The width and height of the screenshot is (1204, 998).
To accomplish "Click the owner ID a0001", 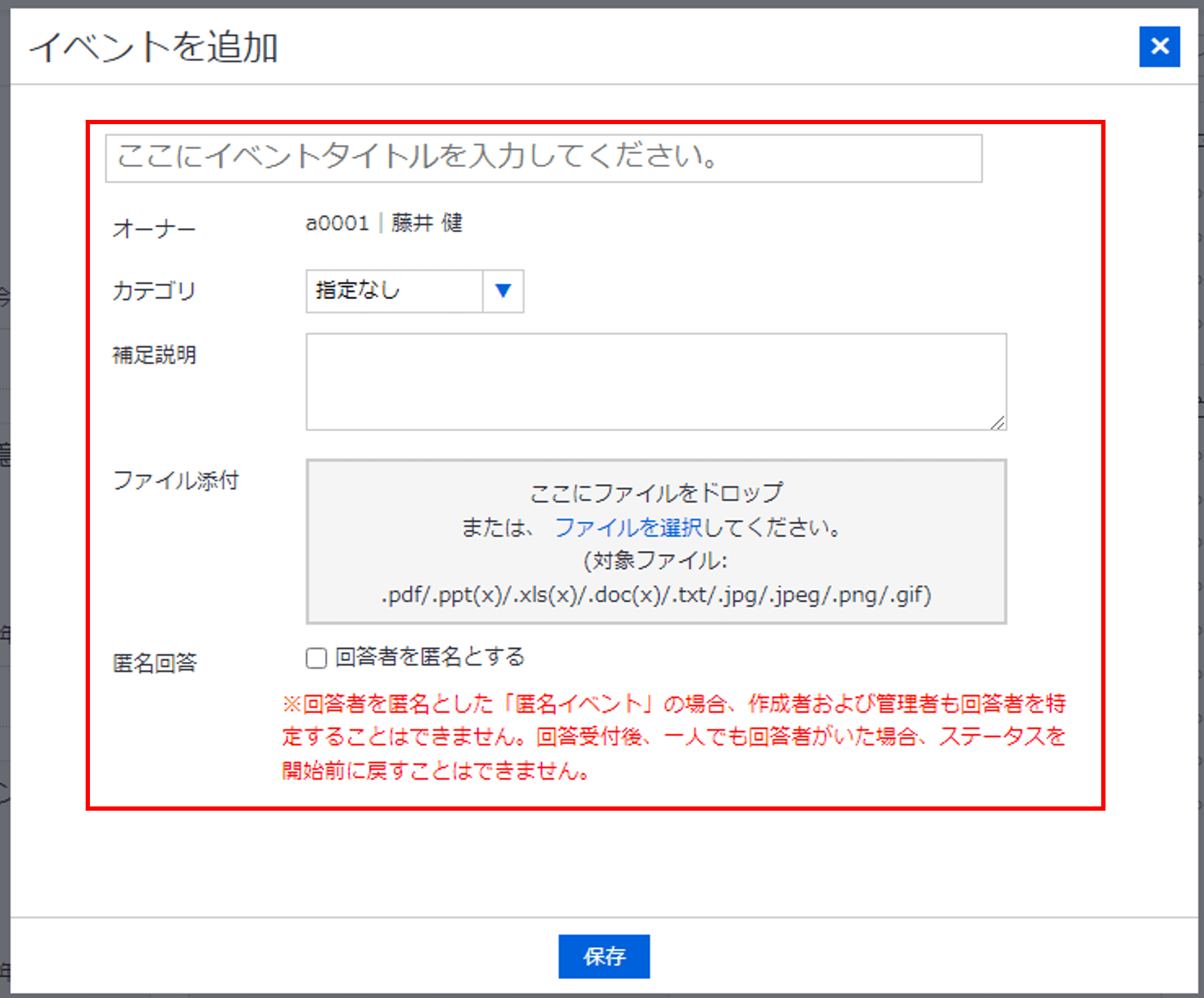I will 337,223.
